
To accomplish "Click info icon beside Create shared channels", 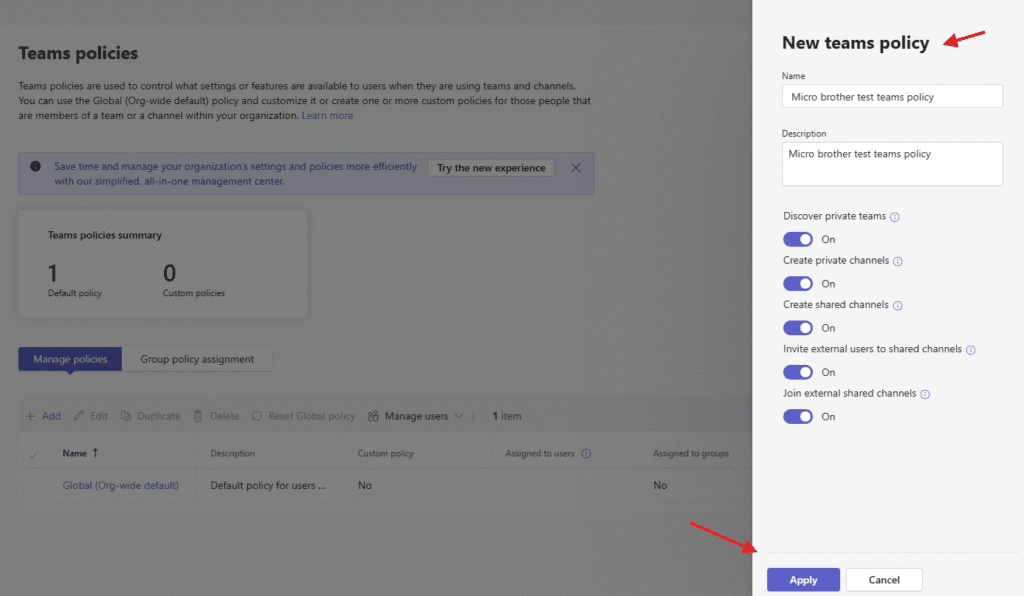I will [897, 305].
